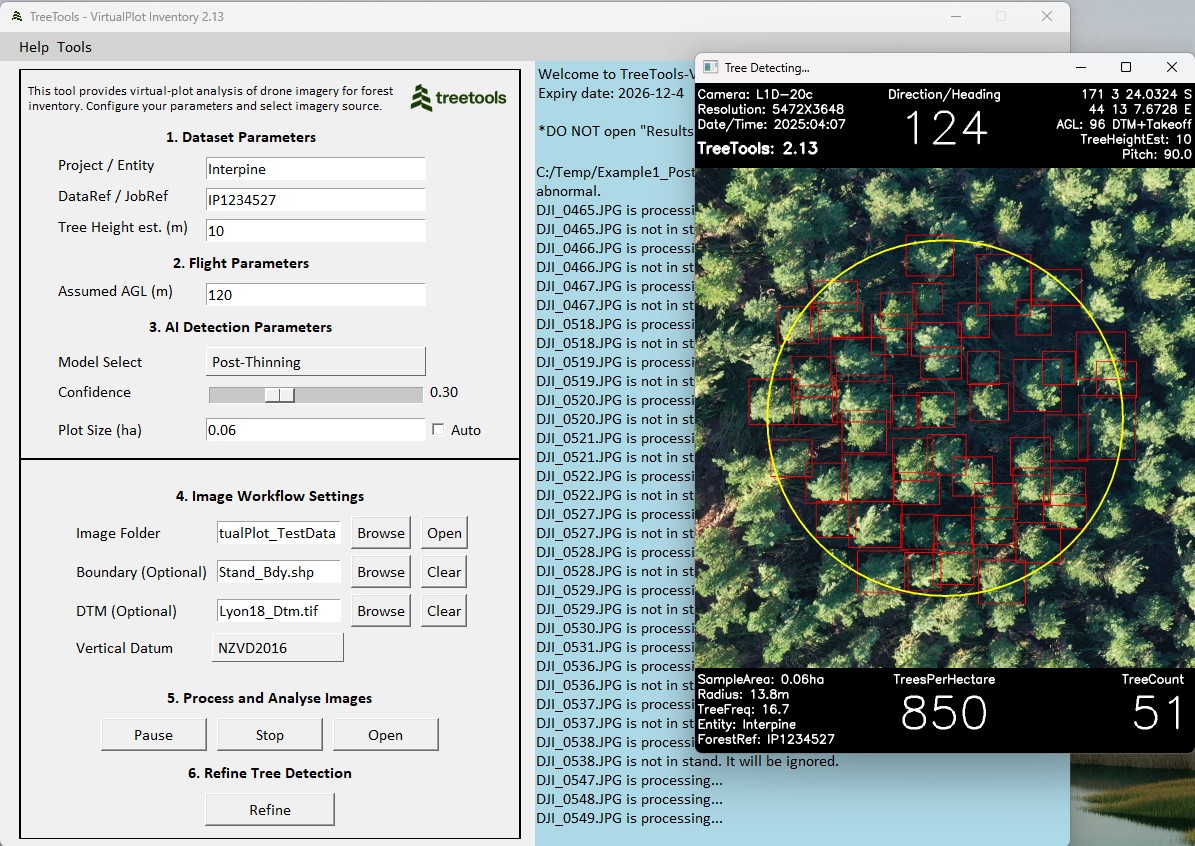Close the Tree Detecting window
Viewport: 1195px width, 846px height.
click(x=1172, y=67)
